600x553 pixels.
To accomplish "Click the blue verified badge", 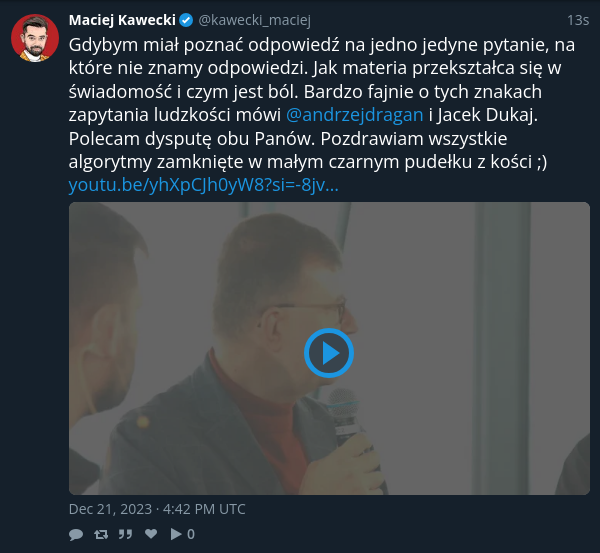I will point(186,20).
